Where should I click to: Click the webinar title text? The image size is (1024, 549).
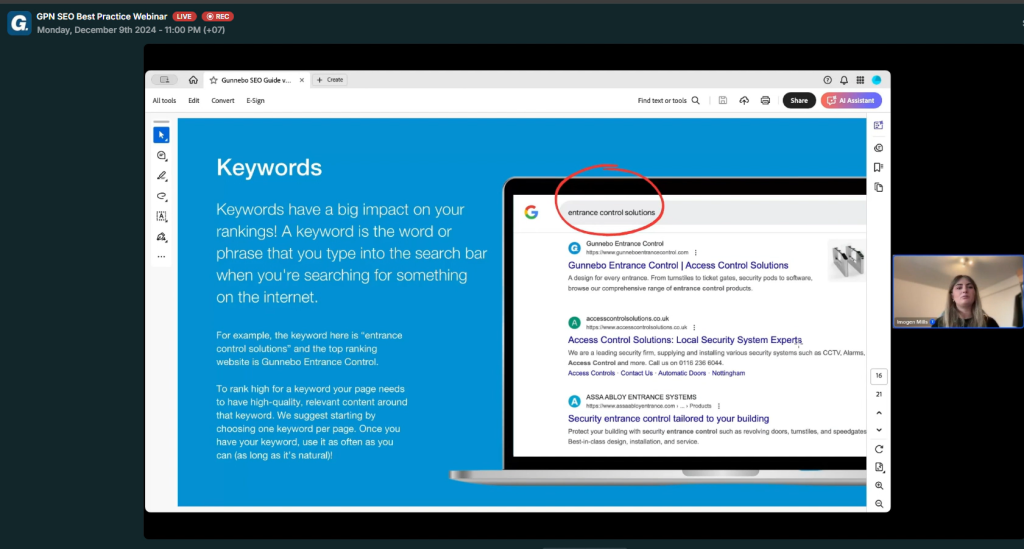click(102, 16)
